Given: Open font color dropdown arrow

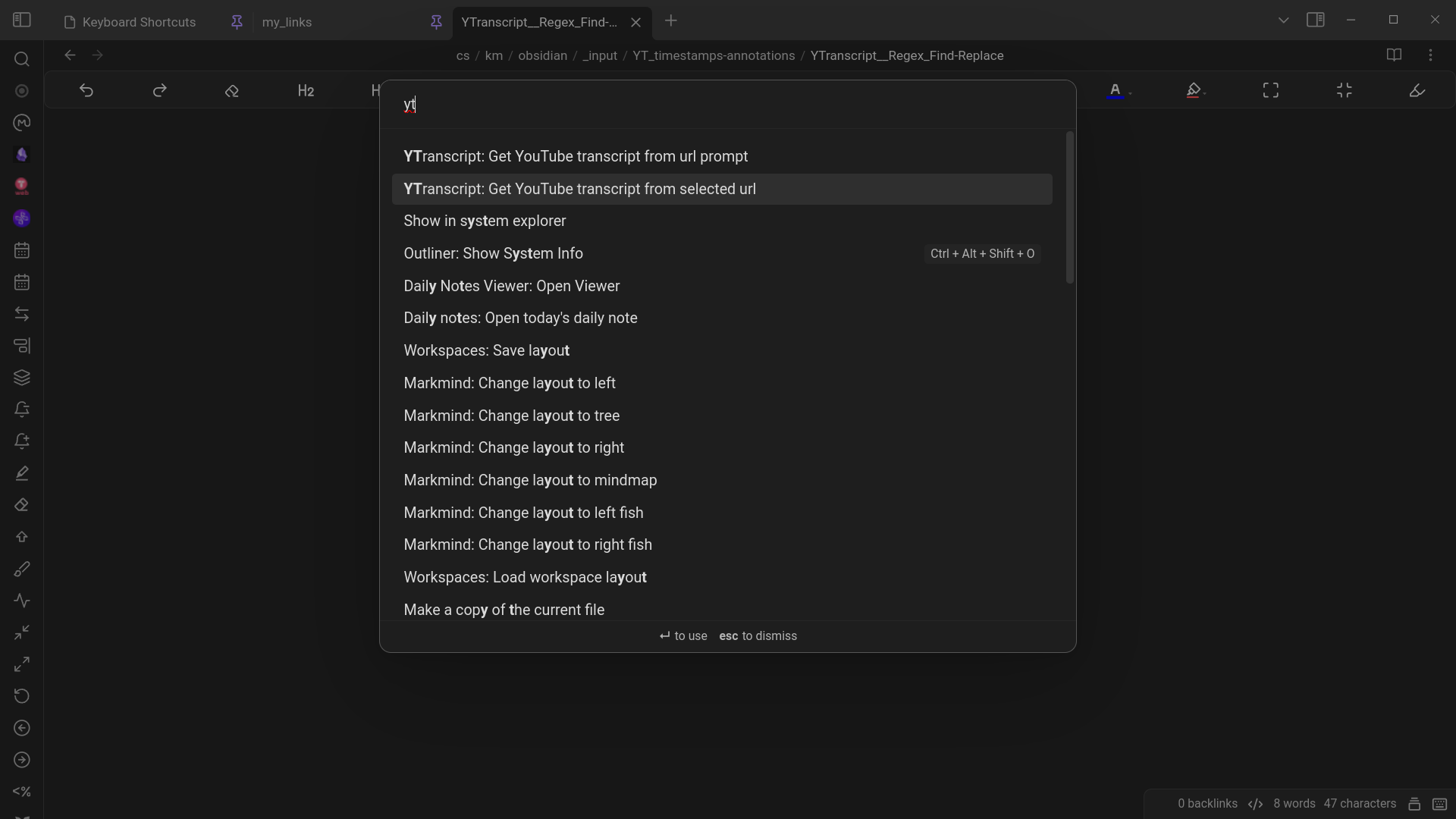Looking at the screenshot, I should tap(1131, 93).
